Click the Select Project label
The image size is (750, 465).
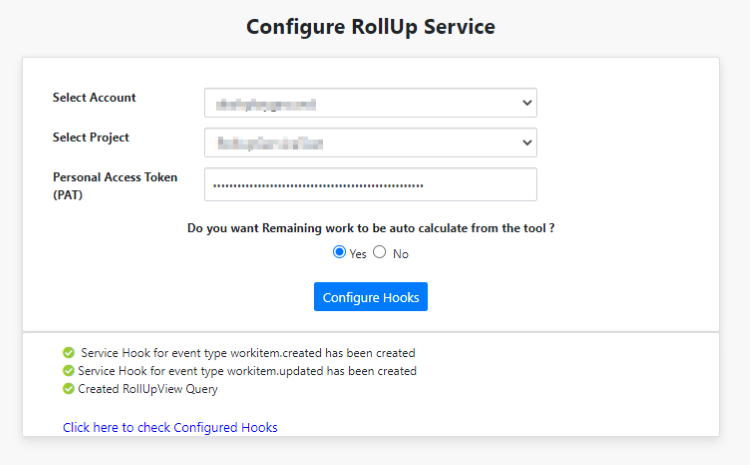pyautogui.click(x=91, y=138)
